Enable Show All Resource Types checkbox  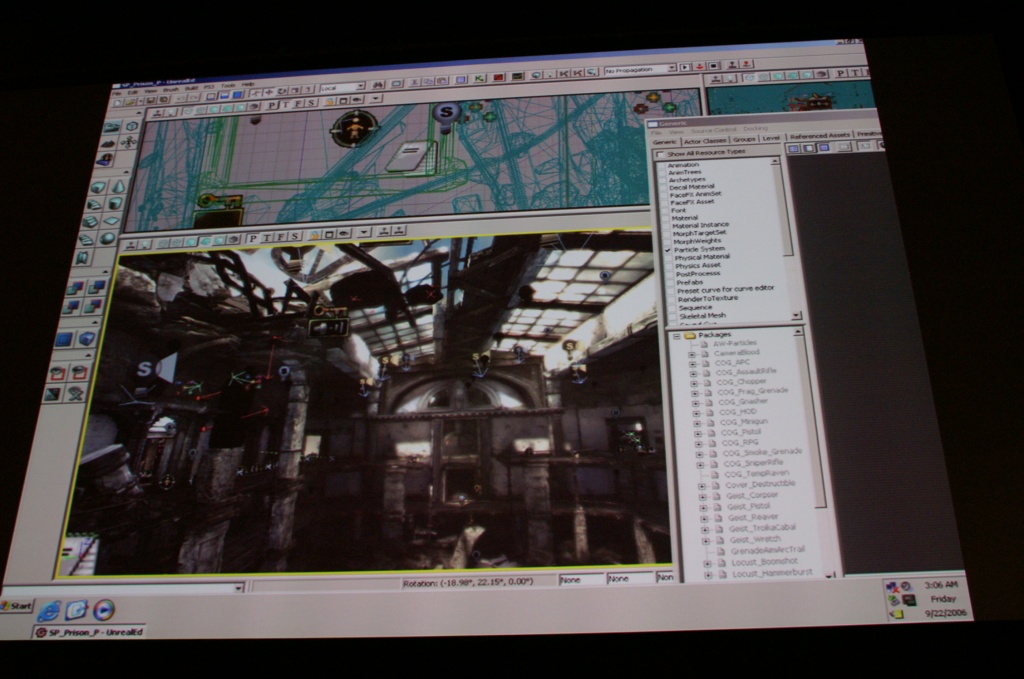pos(659,153)
